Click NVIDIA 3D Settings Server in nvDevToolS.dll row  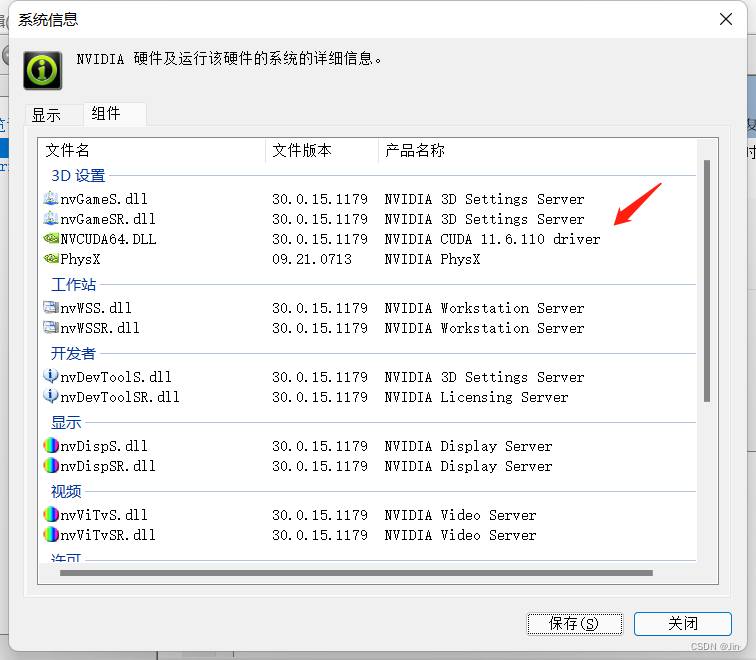pos(485,377)
